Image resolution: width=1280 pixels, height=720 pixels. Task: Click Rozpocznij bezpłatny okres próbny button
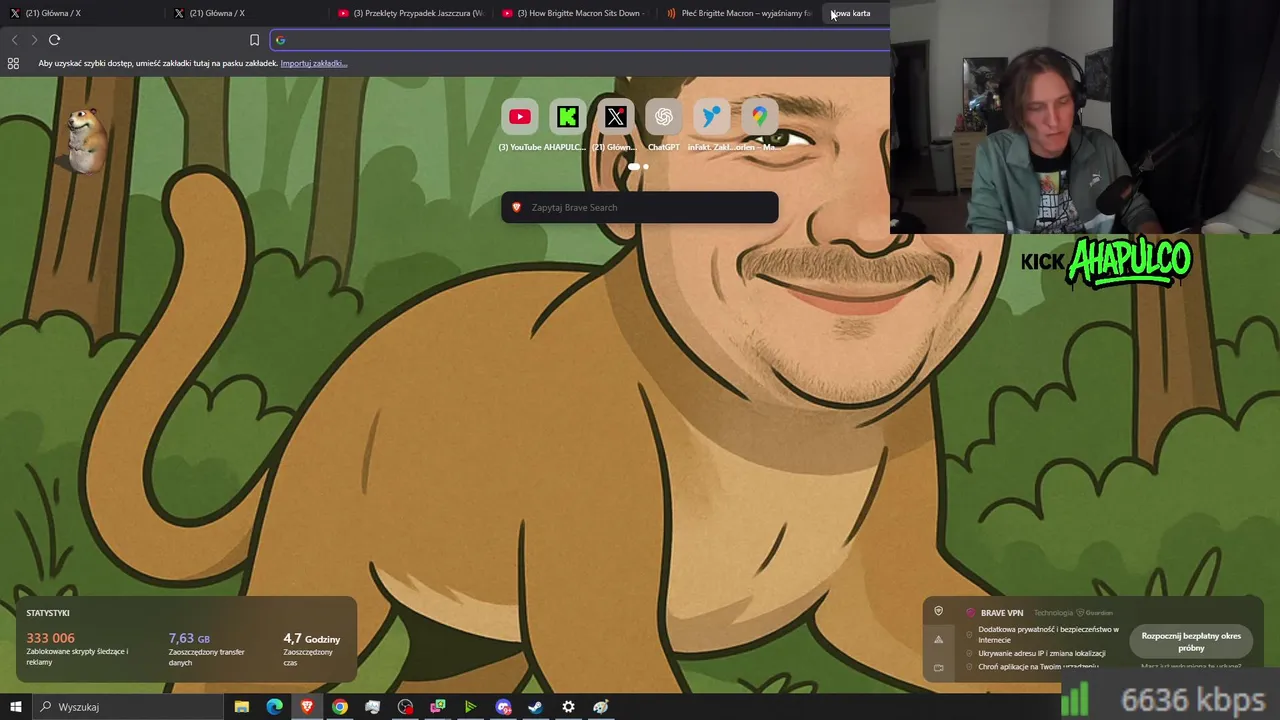click(x=1191, y=642)
